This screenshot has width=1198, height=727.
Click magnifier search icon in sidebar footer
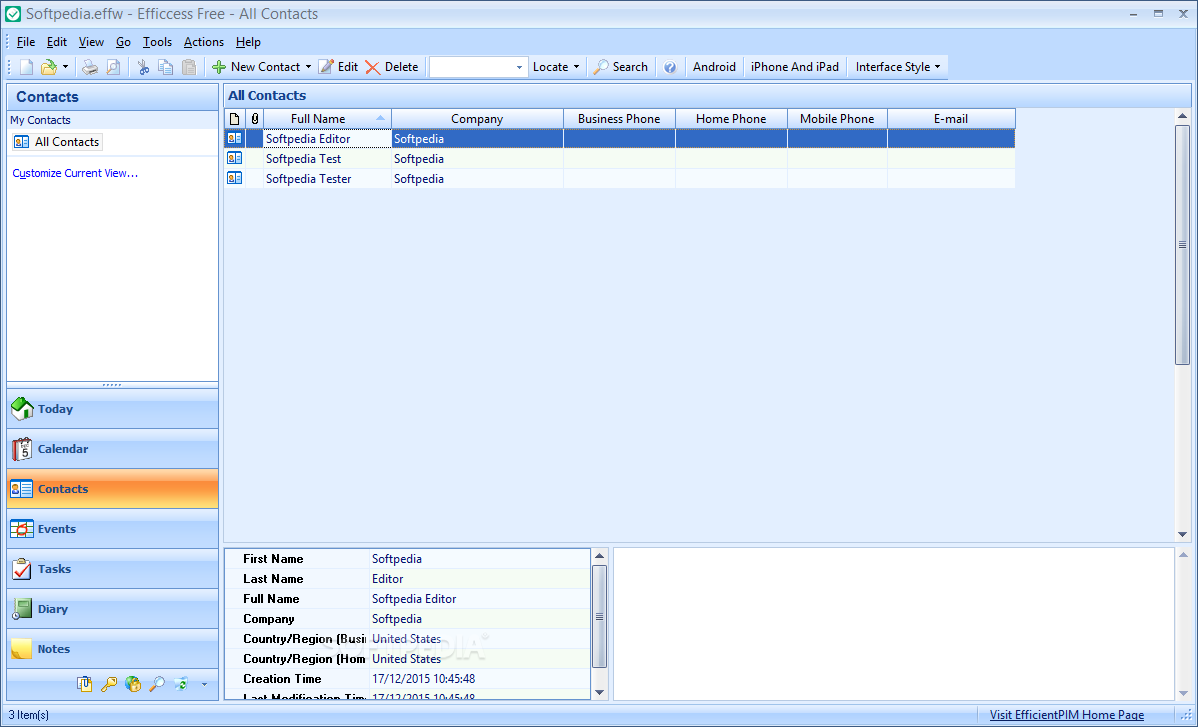click(157, 684)
